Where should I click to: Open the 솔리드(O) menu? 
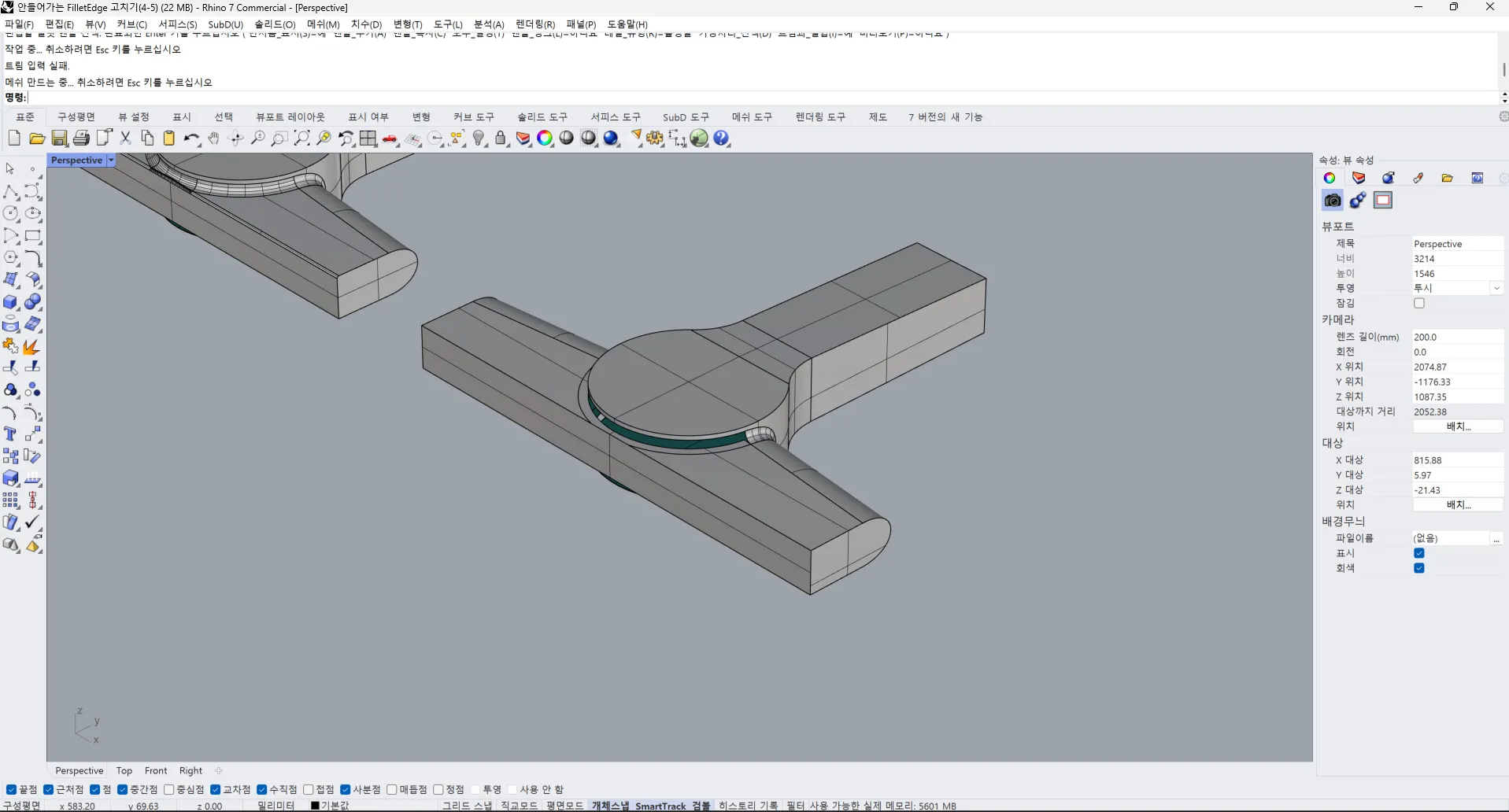275,24
